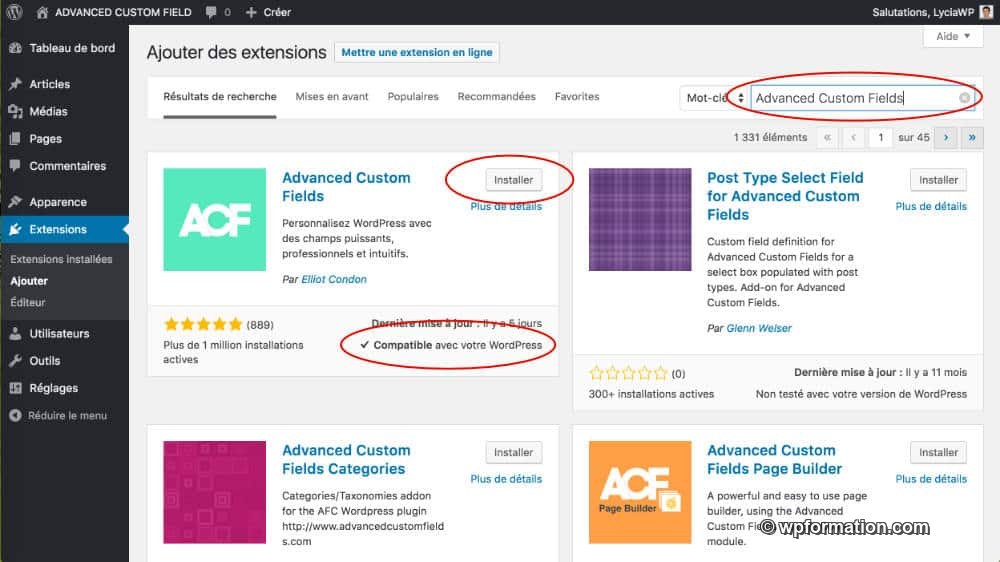Click the Tableau de bord dashboard icon
Screen dimensions: 1000x562
coord(15,48)
